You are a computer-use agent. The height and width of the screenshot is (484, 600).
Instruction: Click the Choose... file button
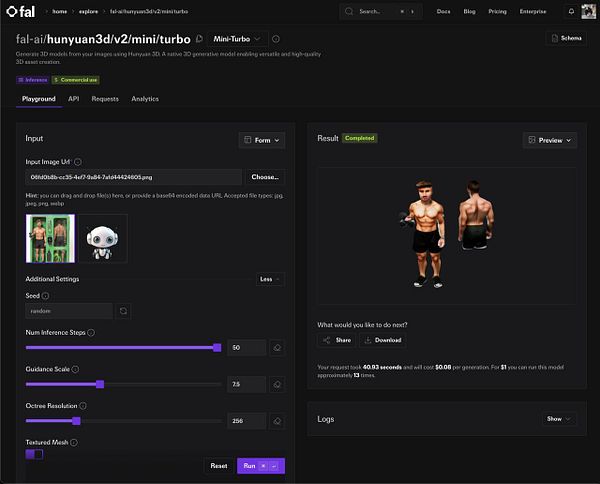coord(265,177)
